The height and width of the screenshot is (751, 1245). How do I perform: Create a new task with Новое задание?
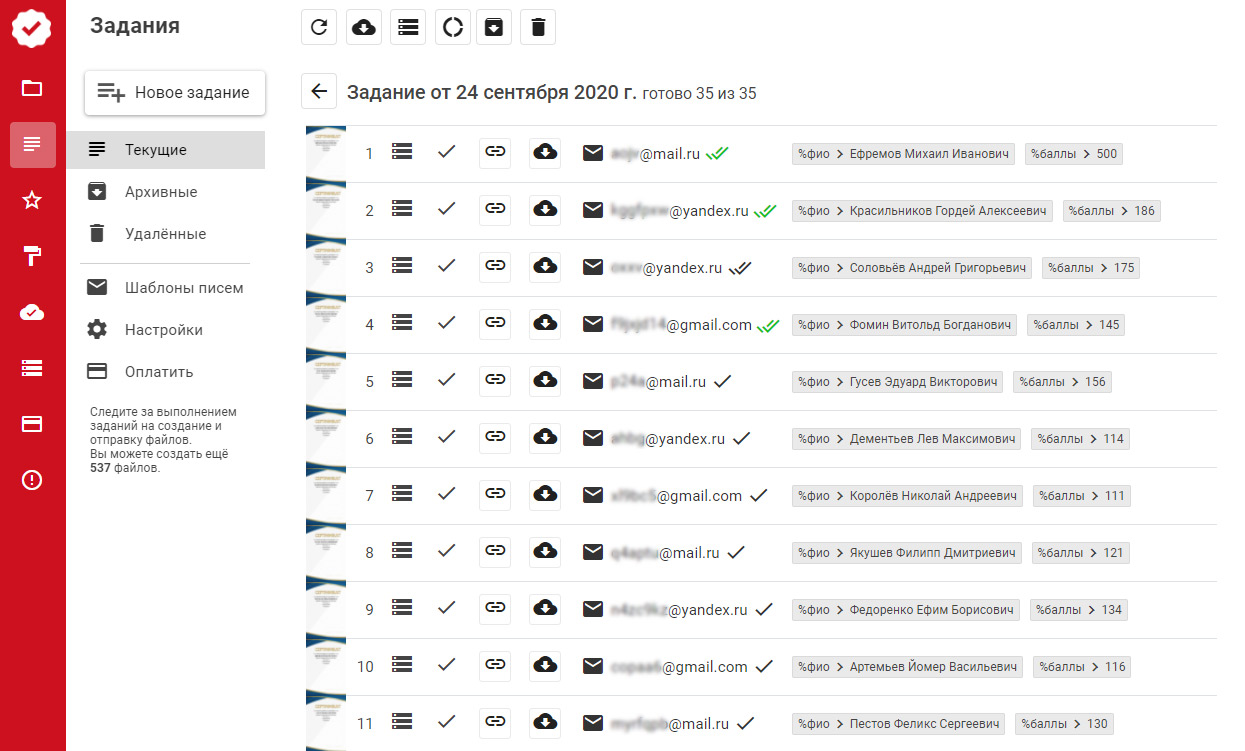click(174, 92)
